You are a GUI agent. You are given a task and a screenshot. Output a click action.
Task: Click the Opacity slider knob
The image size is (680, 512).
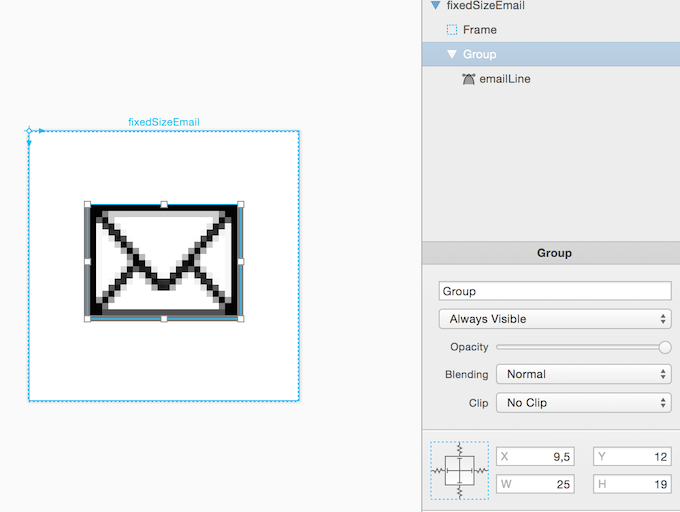tap(665, 347)
